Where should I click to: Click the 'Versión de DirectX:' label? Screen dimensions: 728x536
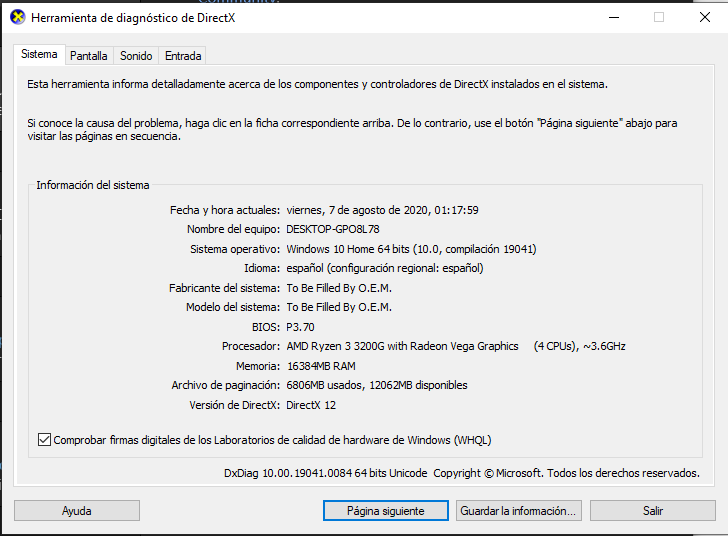(234, 405)
